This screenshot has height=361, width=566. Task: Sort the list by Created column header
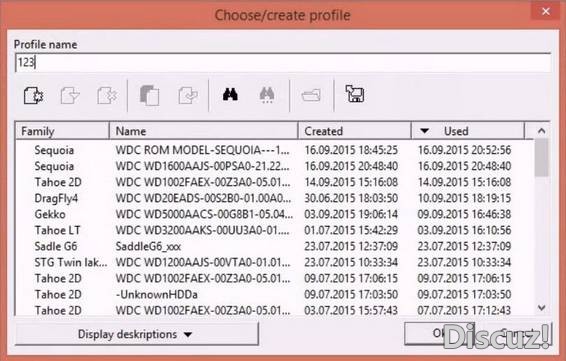tap(355, 131)
